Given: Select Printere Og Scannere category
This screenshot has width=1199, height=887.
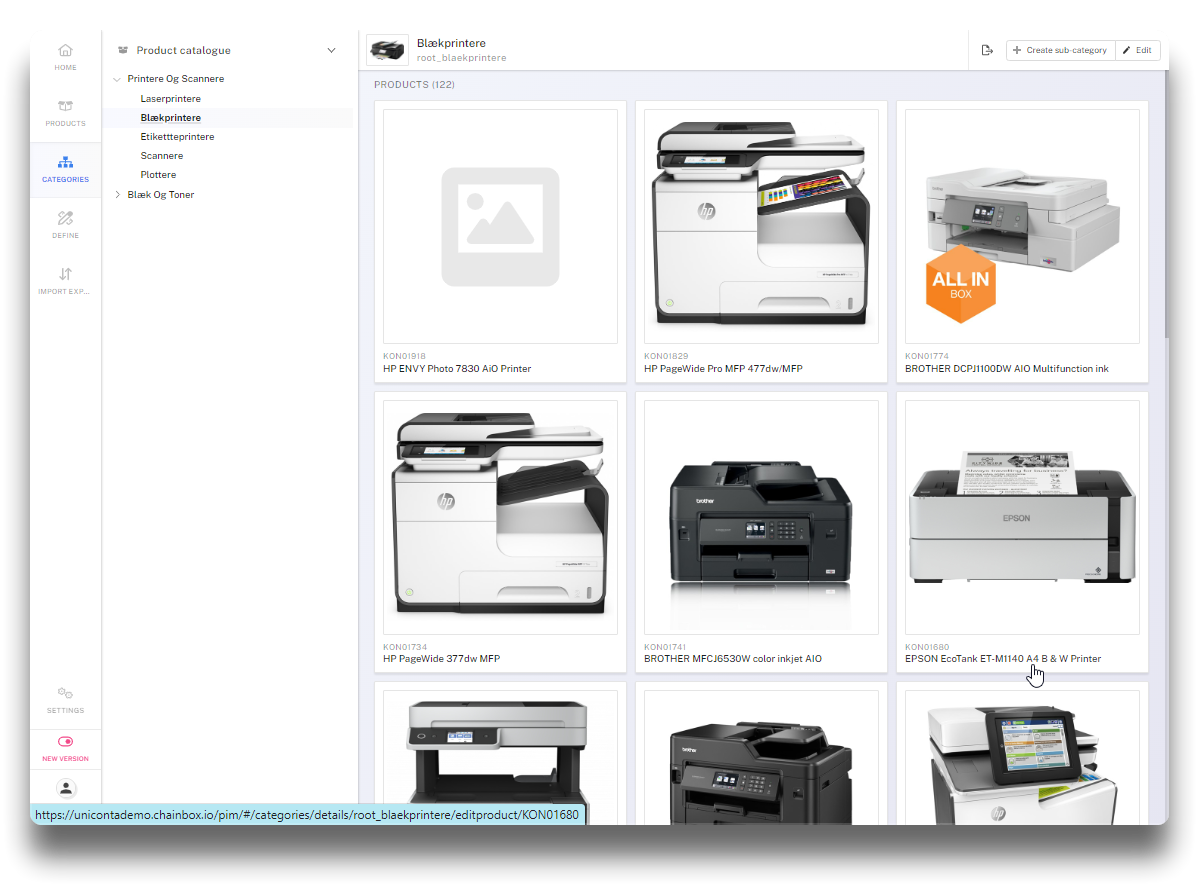Looking at the screenshot, I should point(176,79).
